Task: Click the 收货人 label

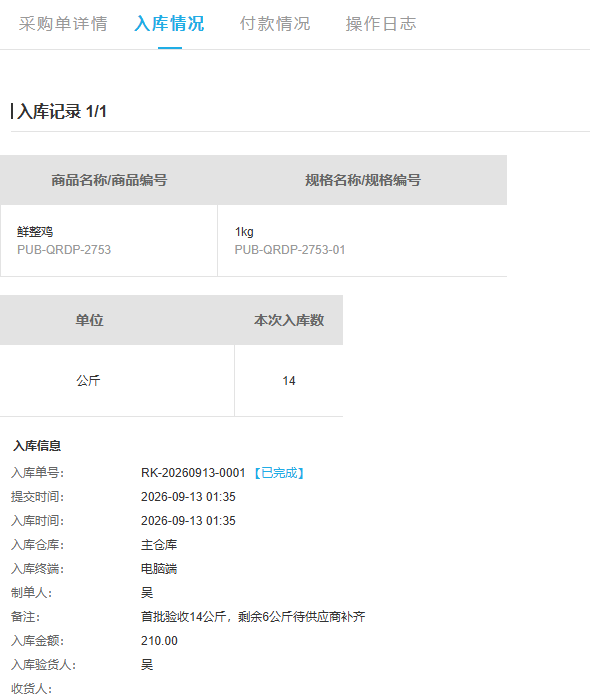Action: pos(32,688)
